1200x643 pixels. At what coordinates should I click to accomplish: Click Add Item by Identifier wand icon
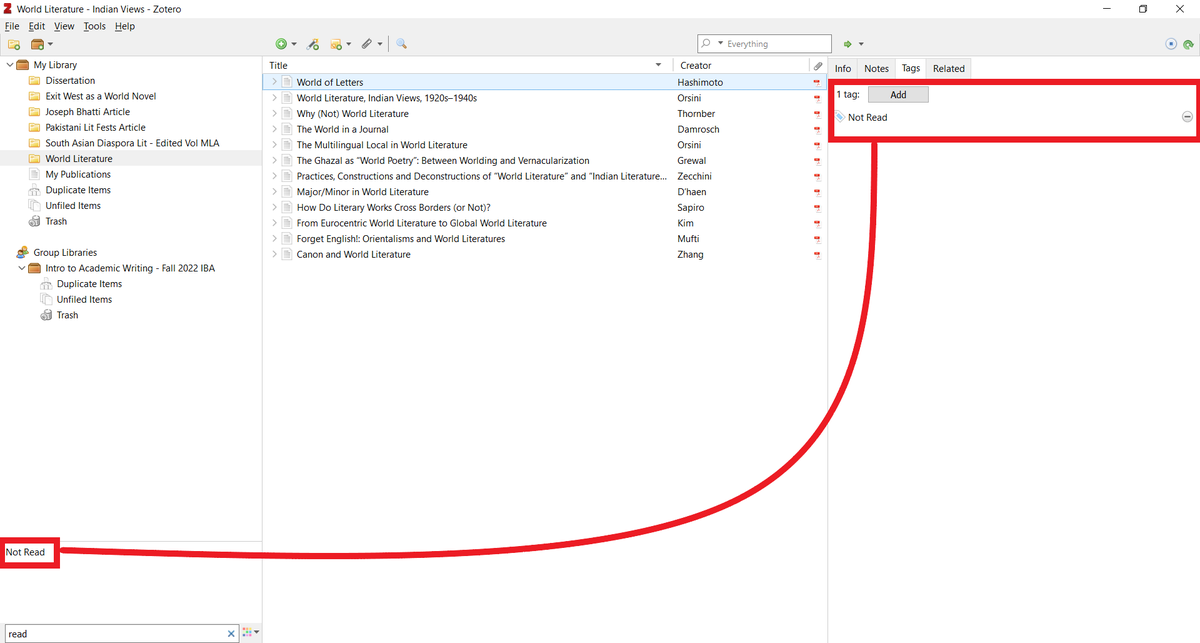pyautogui.click(x=312, y=44)
